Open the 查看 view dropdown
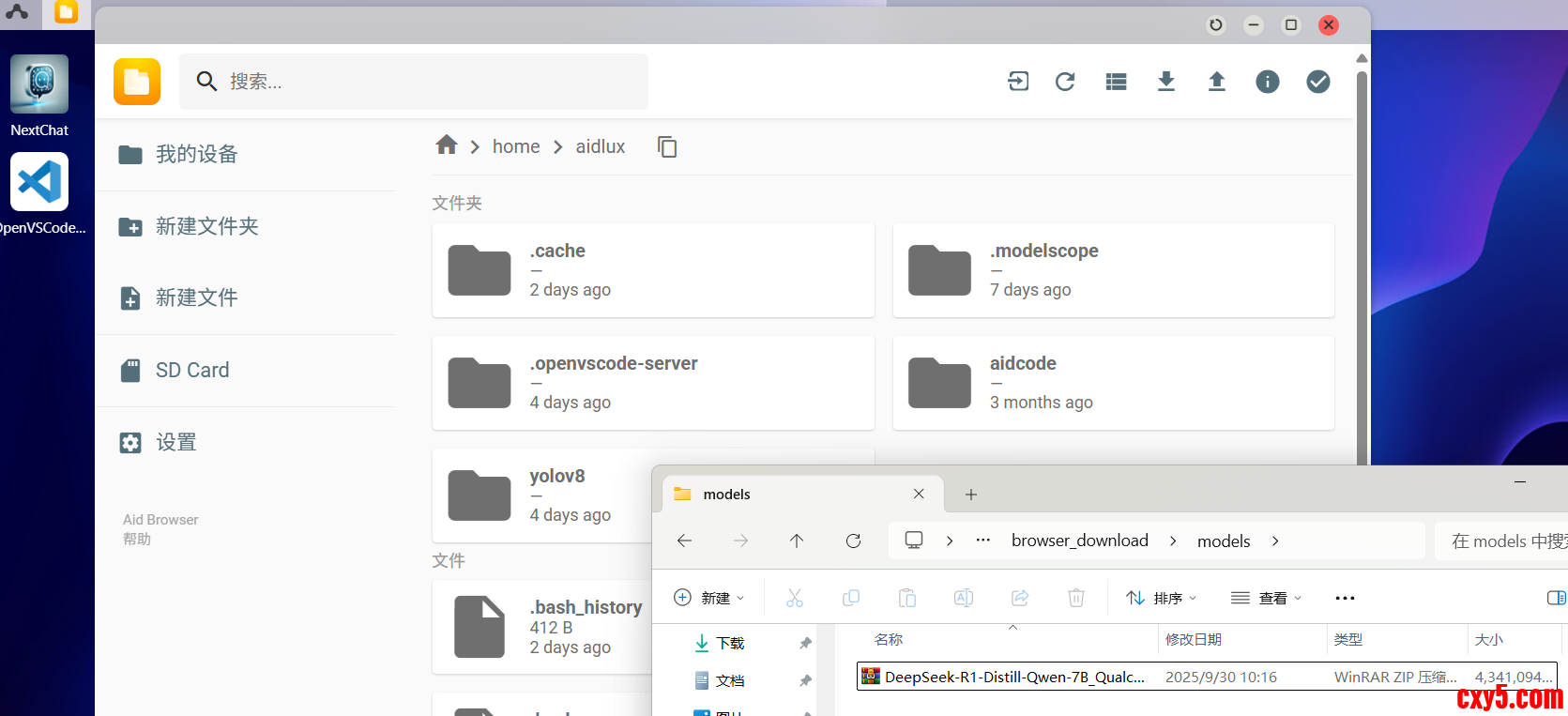1568x716 pixels. (1267, 598)
